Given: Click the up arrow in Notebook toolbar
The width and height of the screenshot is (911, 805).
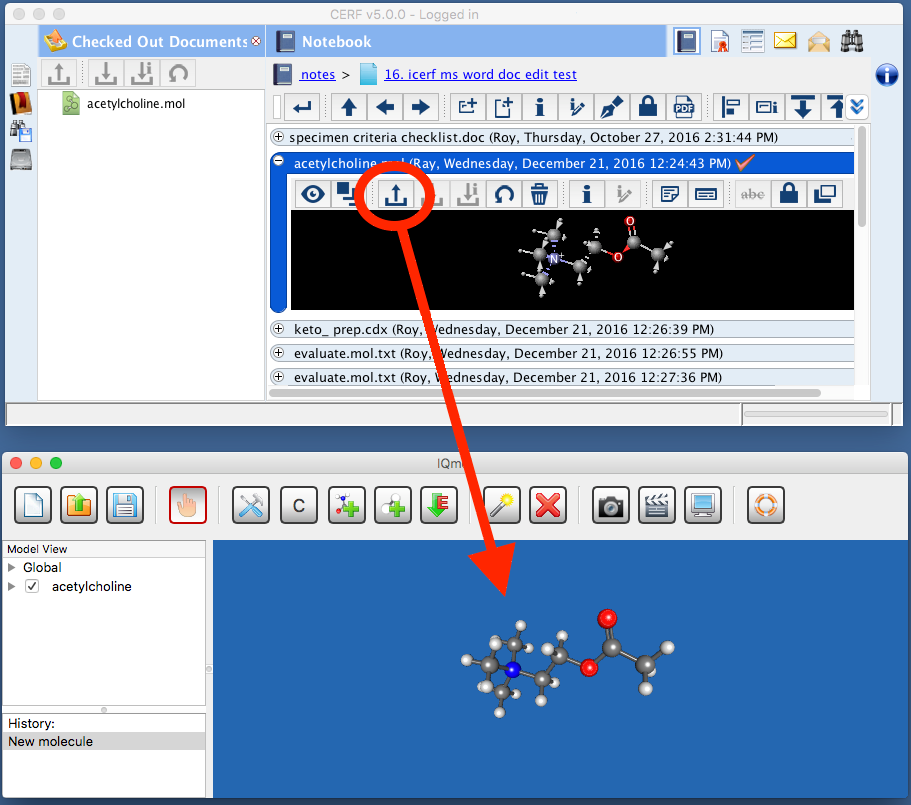Looking at the screenshot, I should (x=349, y=107).
